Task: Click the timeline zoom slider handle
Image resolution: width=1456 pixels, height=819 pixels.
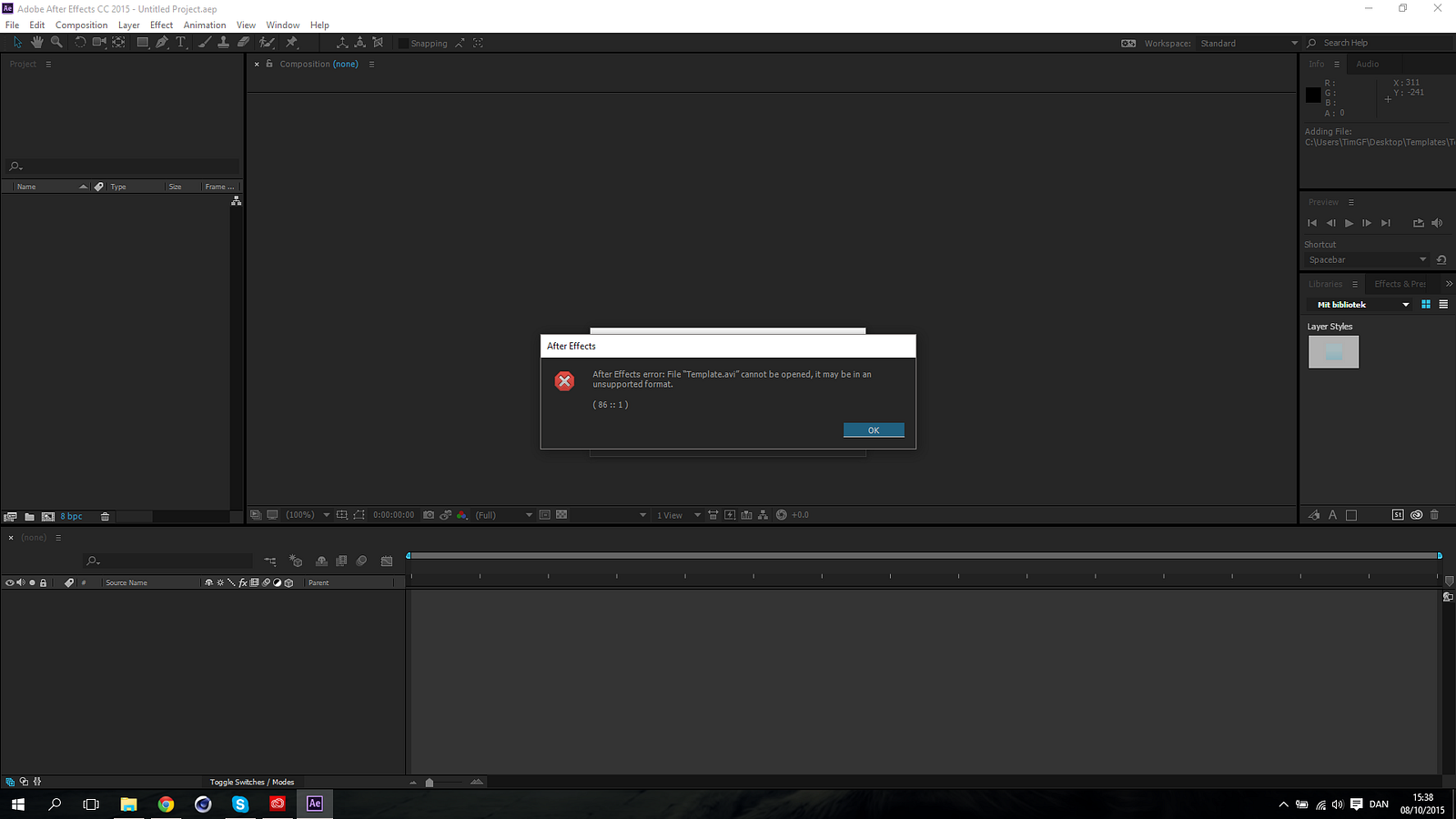Action: (x=430, y=783)
